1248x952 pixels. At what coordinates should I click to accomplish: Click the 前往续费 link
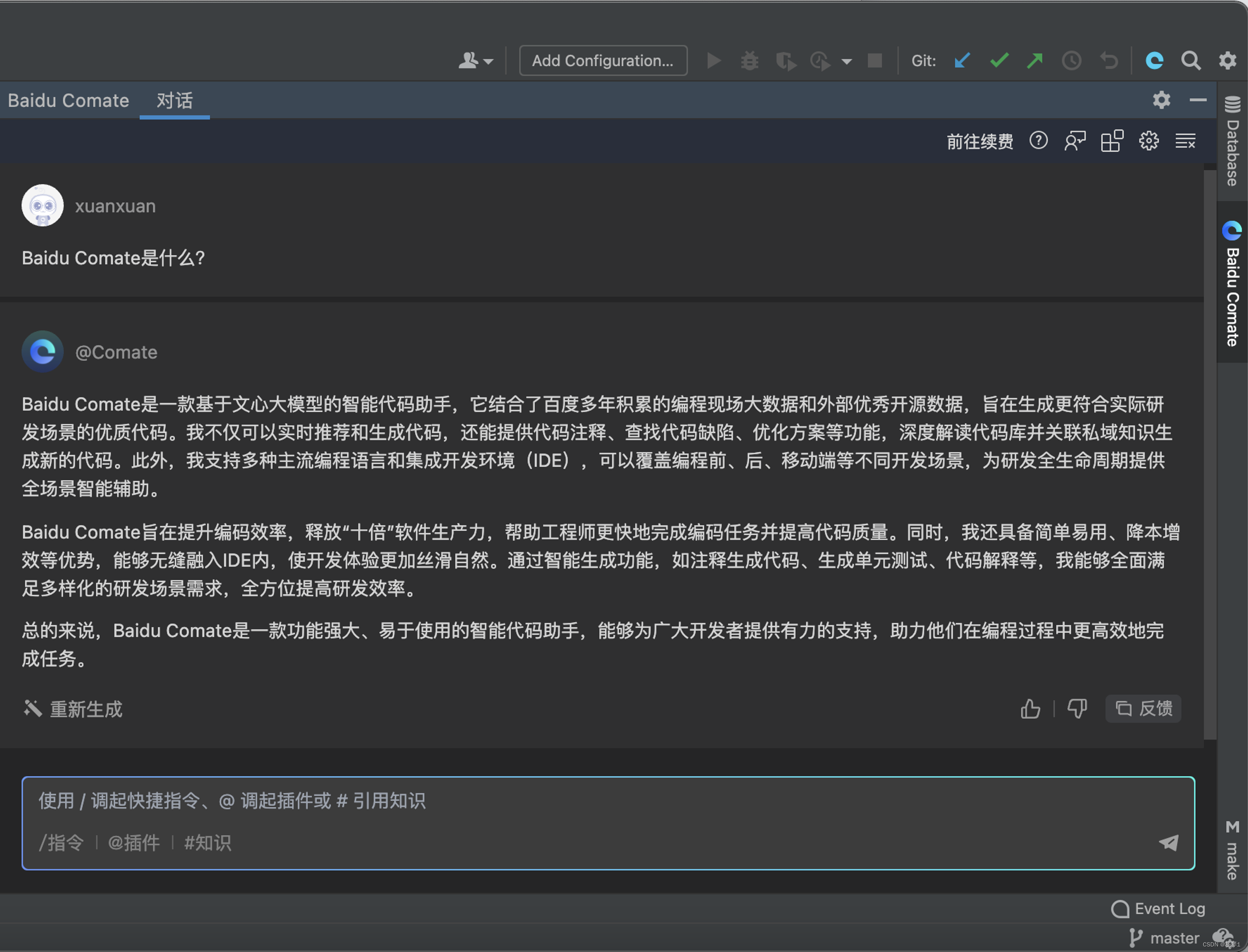point(979,141)
